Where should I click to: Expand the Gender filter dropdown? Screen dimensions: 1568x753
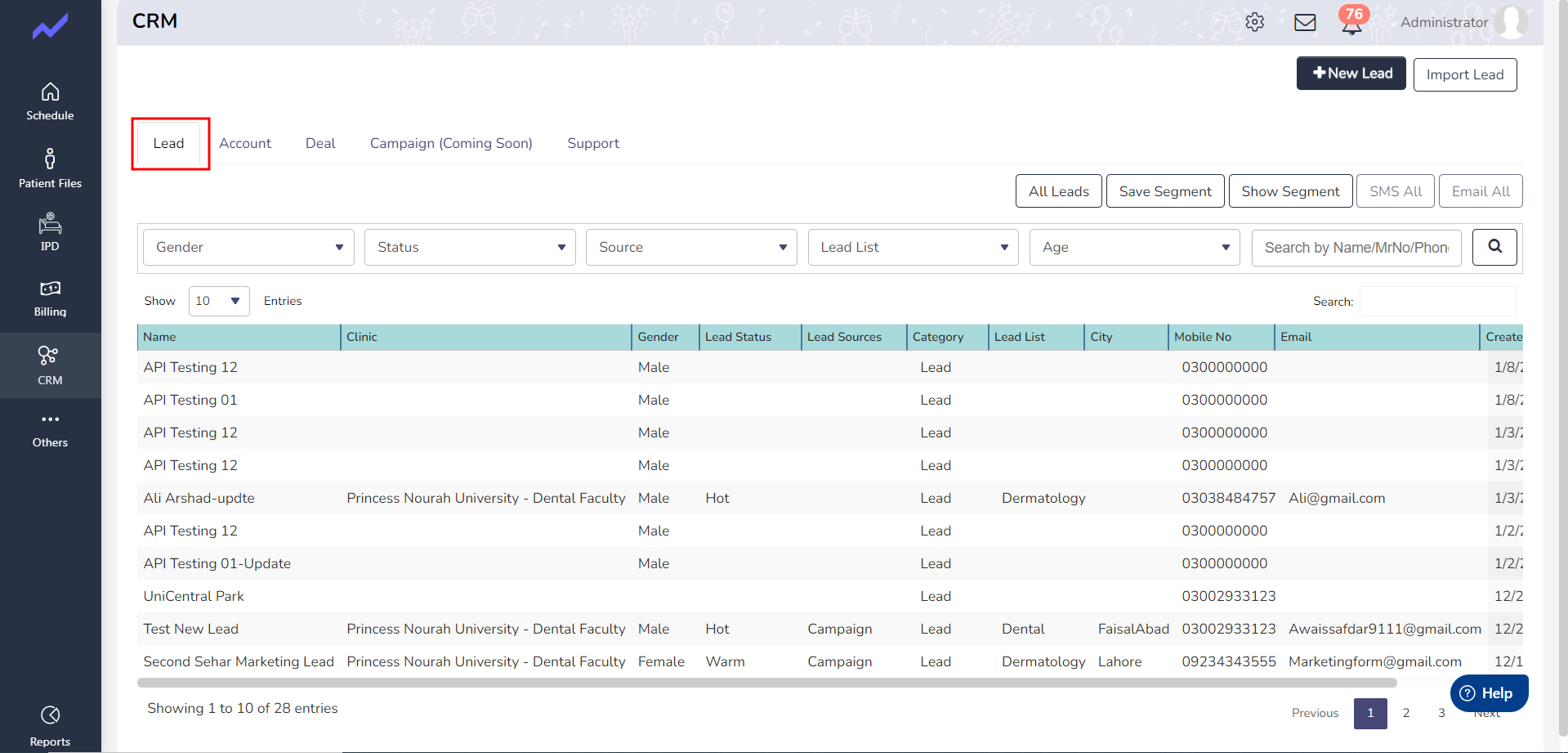pos(248,247)
